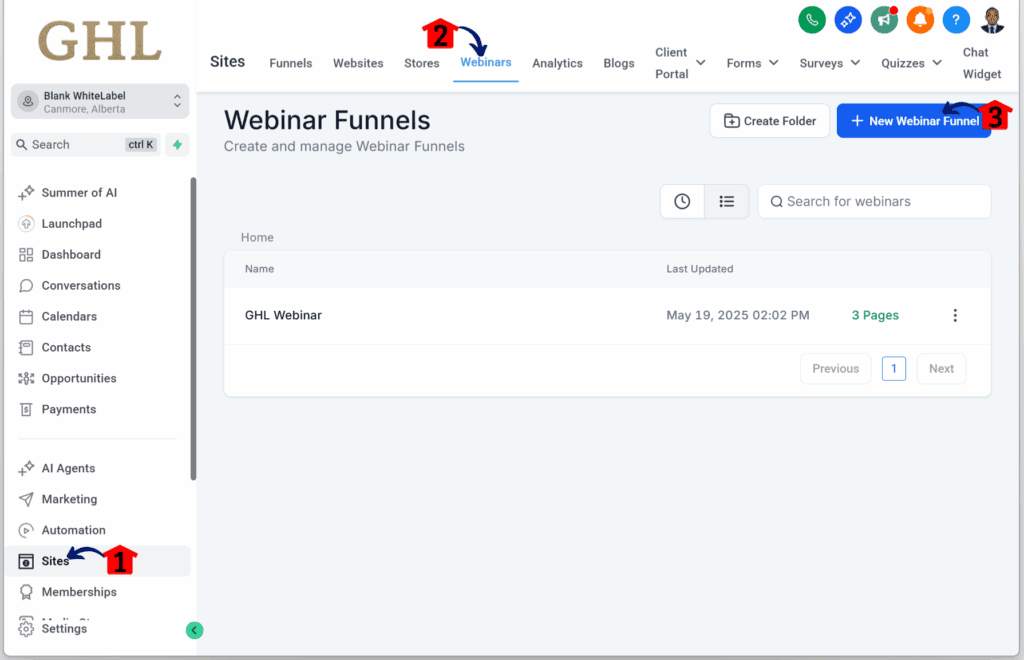Viewport: 1024px width, 660px height.
Task: Click the Calendars icon in sidebar
Action: (x=25, y=317)
